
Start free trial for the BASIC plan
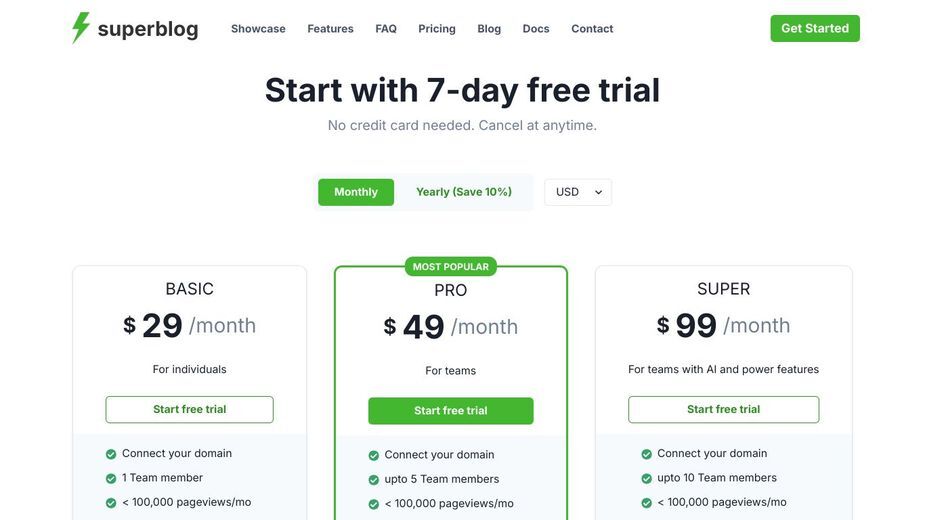pos(189,410)
